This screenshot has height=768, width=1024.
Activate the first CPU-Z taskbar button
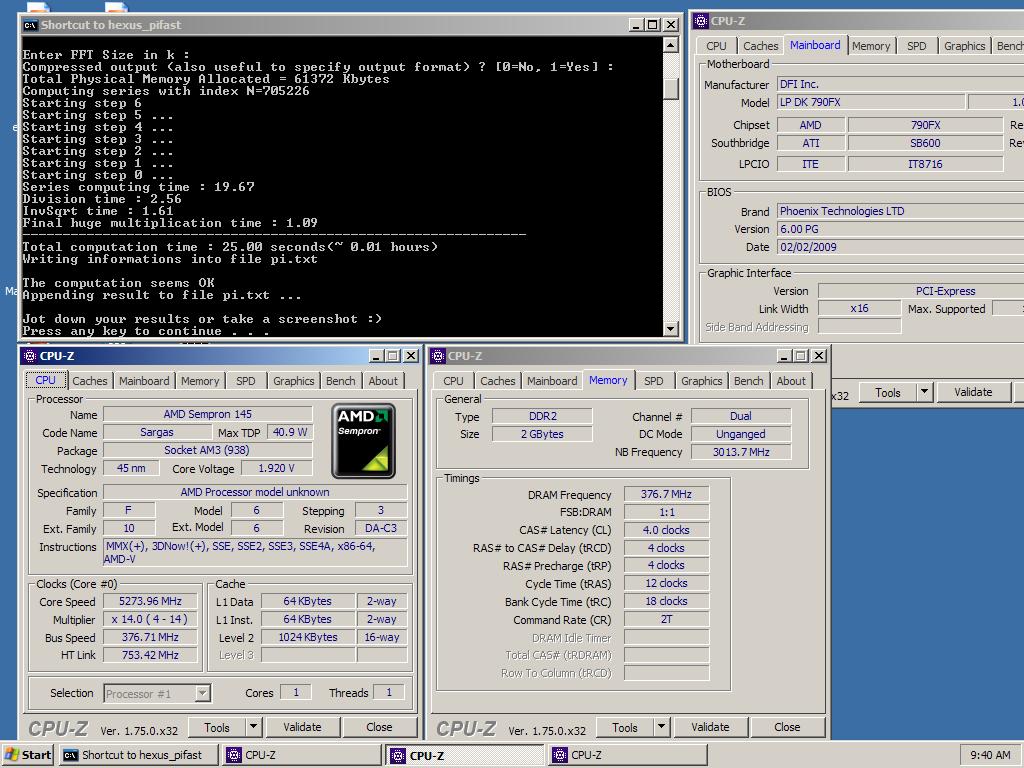click(302, 755)
